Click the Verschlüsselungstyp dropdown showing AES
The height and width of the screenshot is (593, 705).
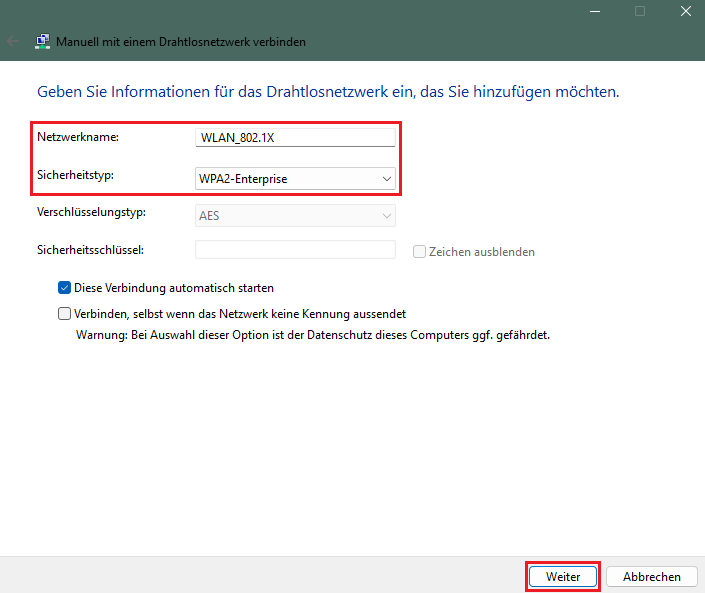[x=295, y=216]
